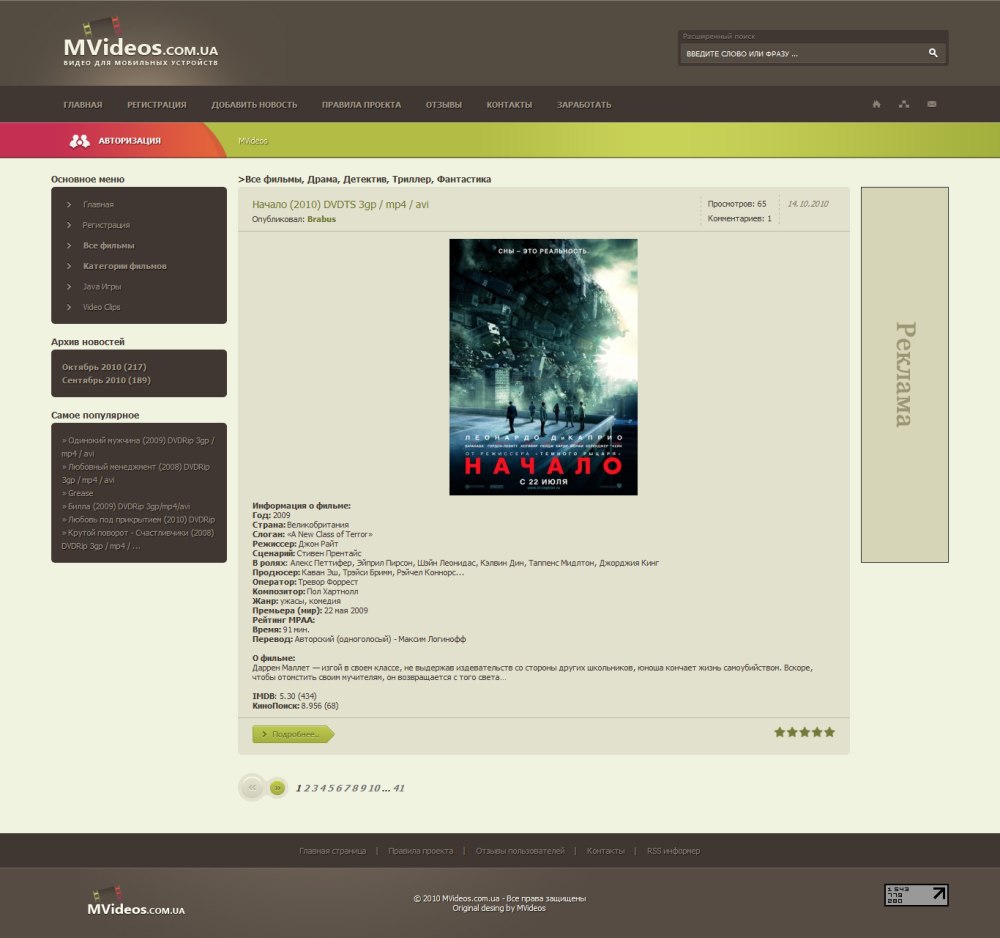
Task: Open Правила проекта in the footer
Action: 420,851
